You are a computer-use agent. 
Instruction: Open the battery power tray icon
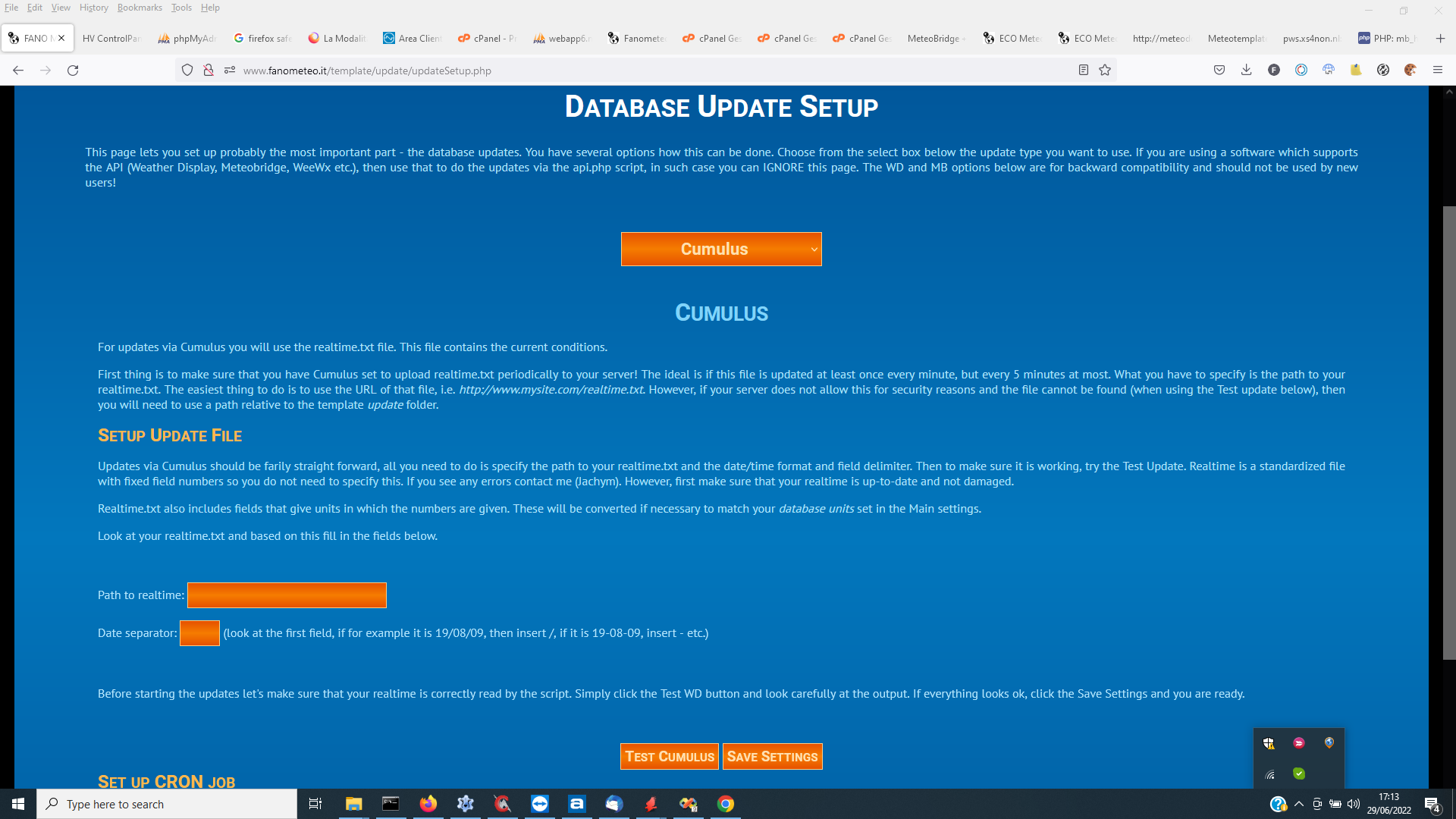1335,804
